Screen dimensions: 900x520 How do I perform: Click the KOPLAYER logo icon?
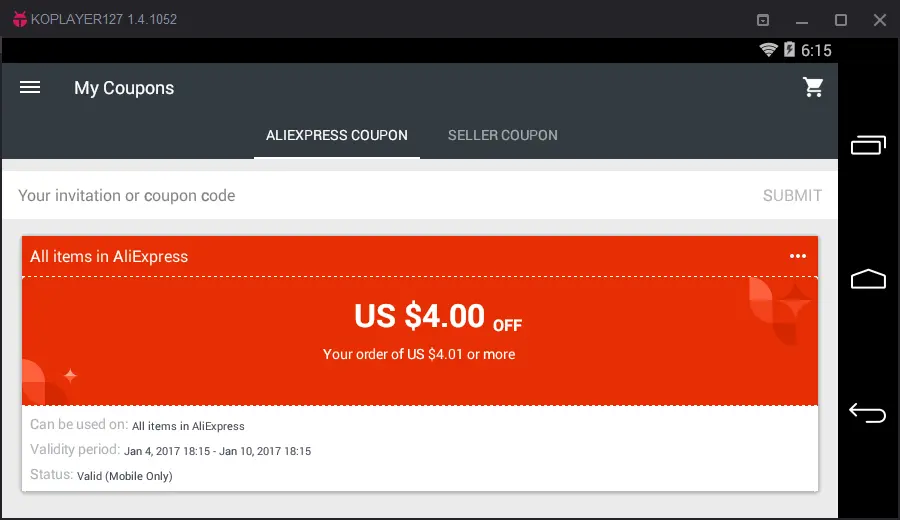tap(20, 19)
